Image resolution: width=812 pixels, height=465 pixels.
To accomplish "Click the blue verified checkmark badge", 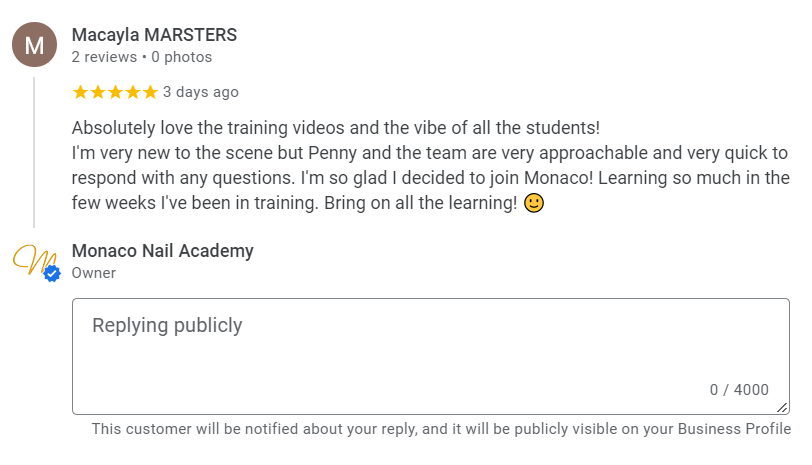I will point(52,273).
